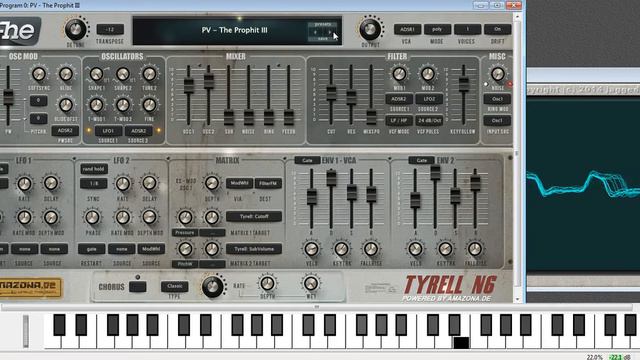640x360 pixels.
Task: Click the plugin scrollbar up arrow
Action: 518,17
